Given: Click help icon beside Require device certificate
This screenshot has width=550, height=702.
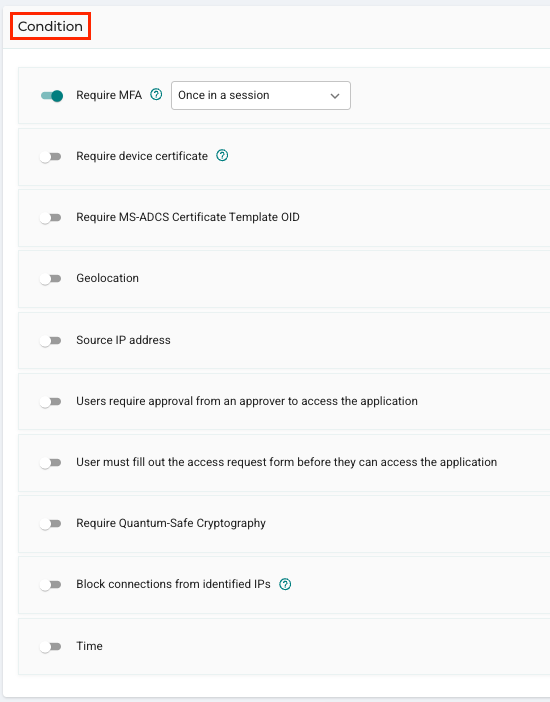Looking at the screenshot, I should 222,155.
